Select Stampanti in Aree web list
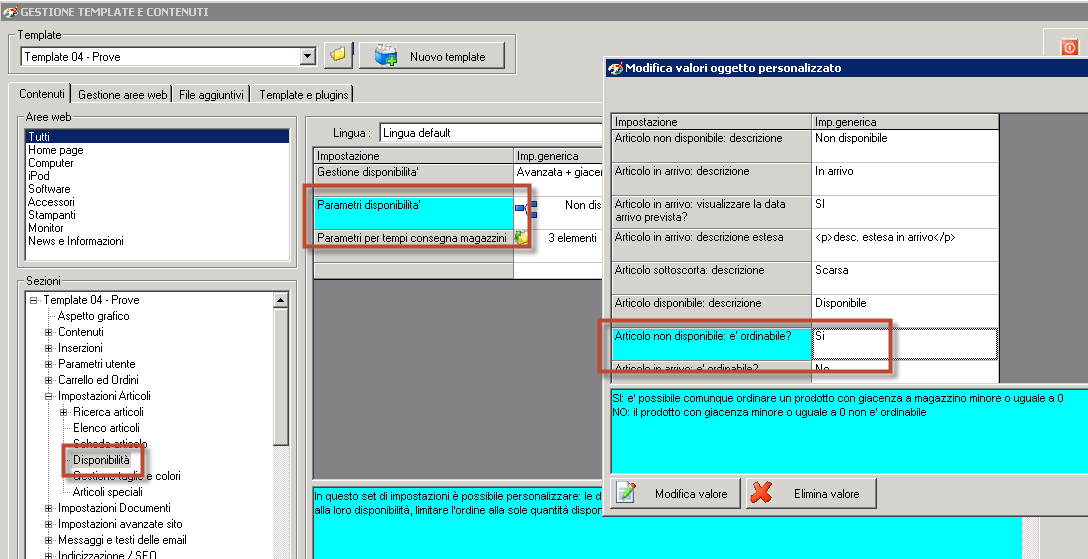The image size is (1088, 559). 52,215
